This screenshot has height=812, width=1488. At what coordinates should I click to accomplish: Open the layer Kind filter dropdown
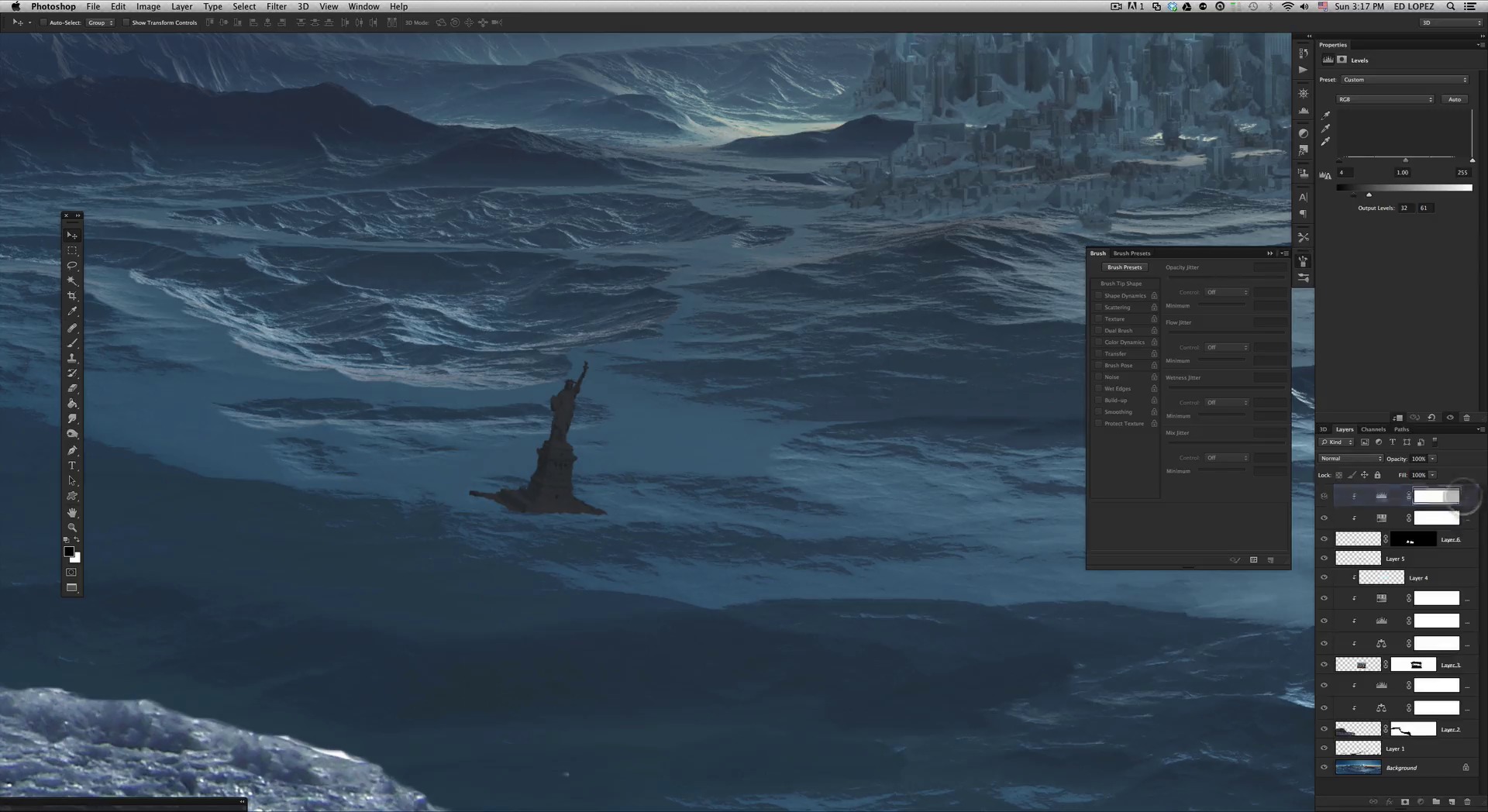(1337, 442)
